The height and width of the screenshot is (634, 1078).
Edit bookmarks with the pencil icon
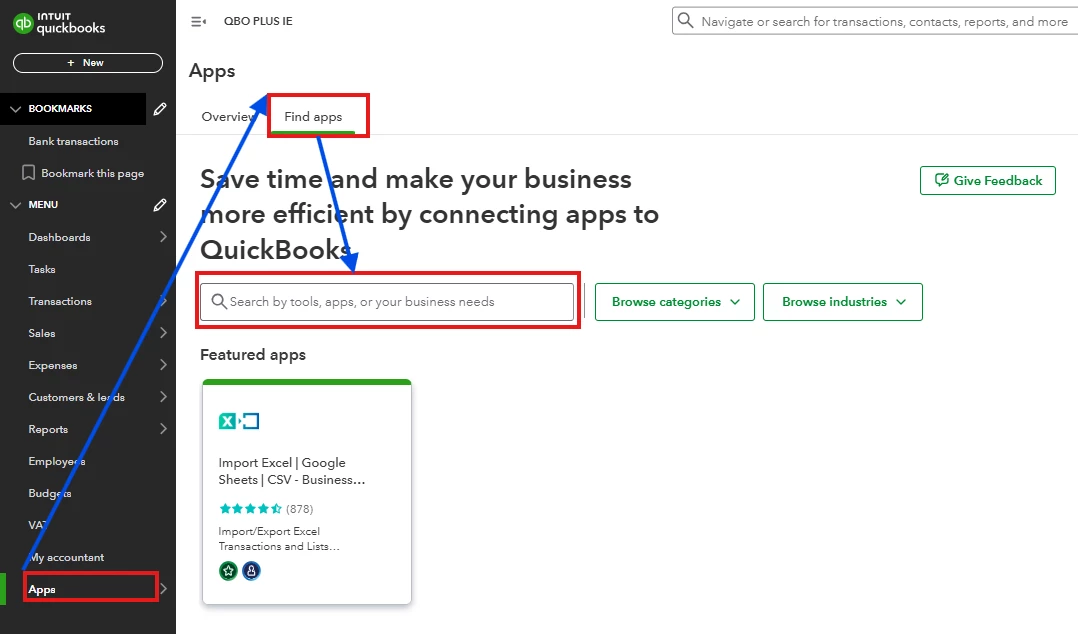click(x=160, y=109)
